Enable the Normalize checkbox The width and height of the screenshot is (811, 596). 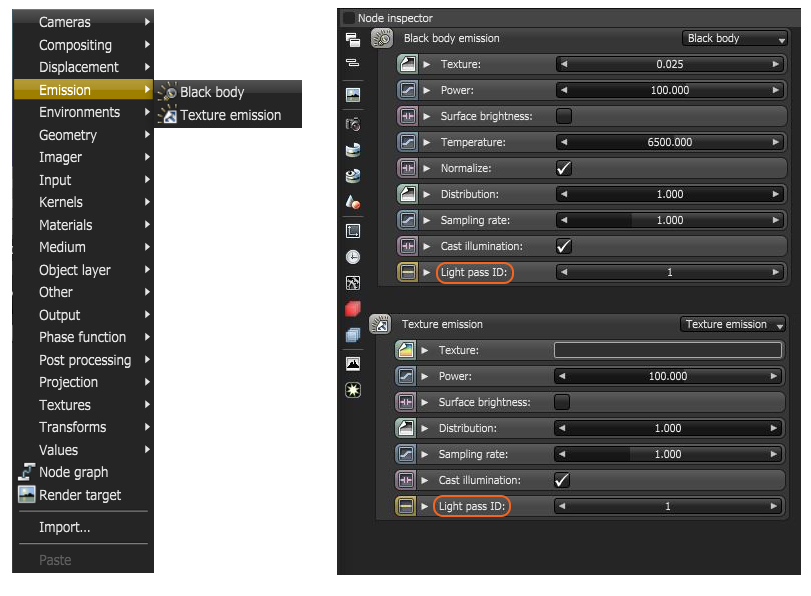coord(566,167)
